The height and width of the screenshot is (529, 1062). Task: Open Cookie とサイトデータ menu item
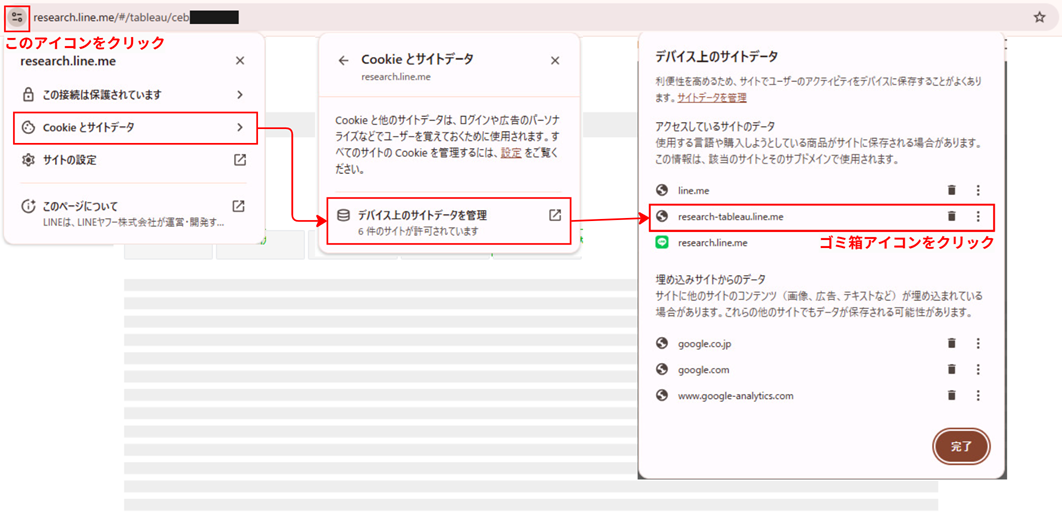click(134, 127)
